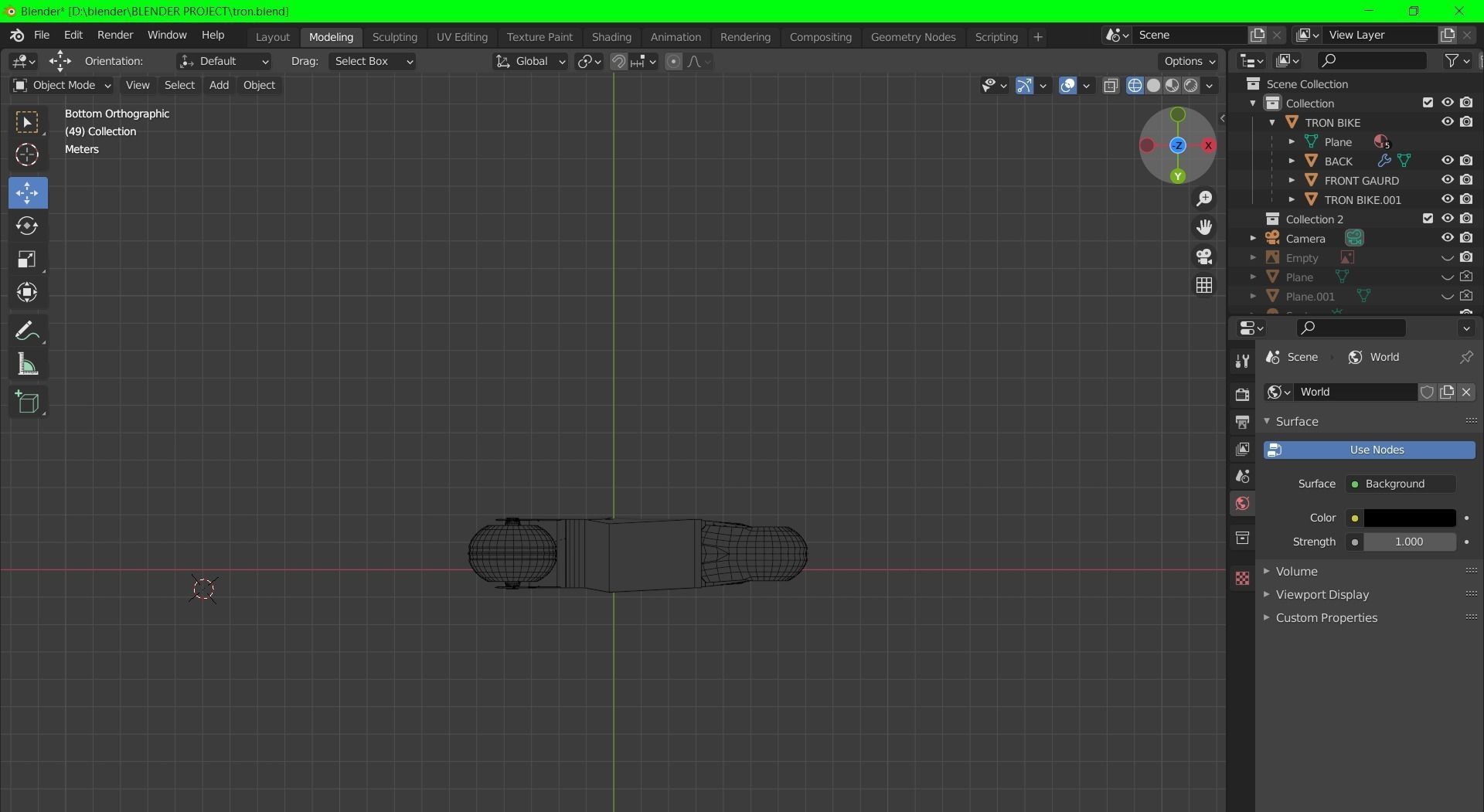The height and width of the screenshot is (812, 1484).
Task: Open the viewport Object menu
Action: [259, 85]
